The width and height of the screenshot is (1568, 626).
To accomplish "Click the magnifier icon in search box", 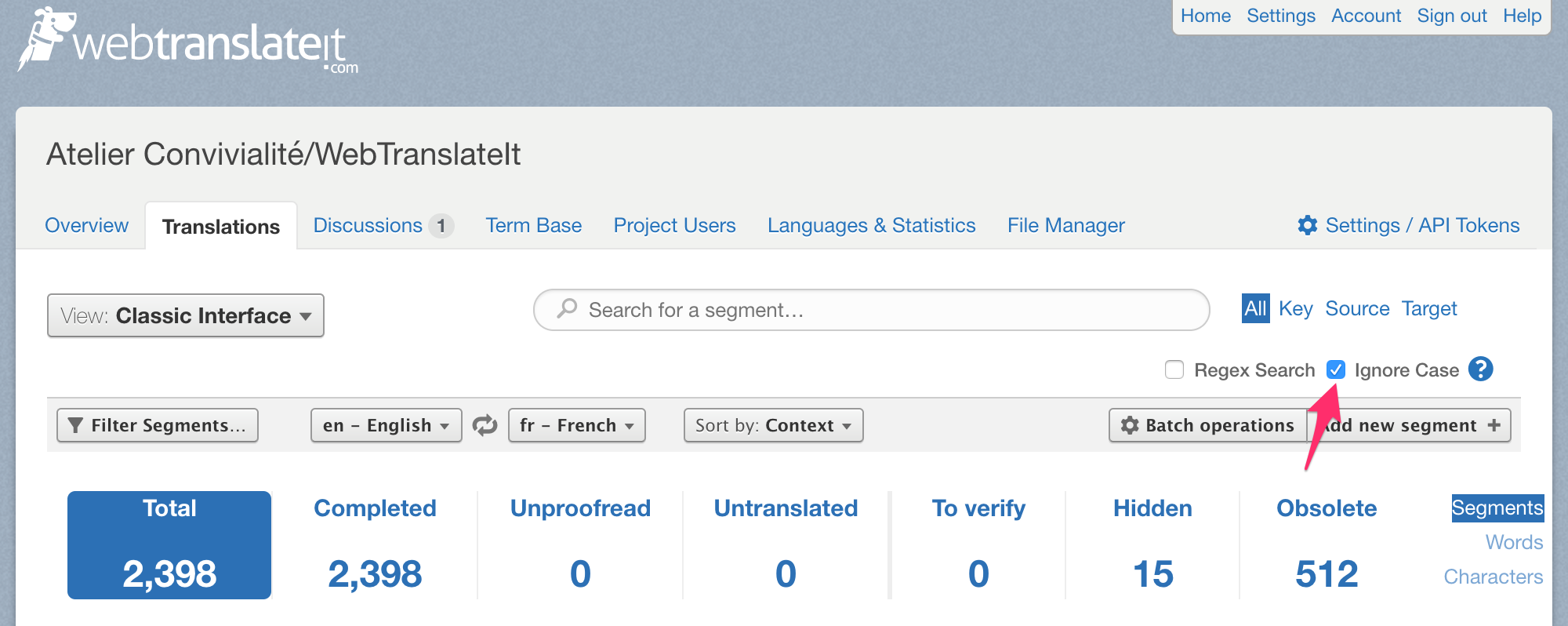I will click(567, 309).
